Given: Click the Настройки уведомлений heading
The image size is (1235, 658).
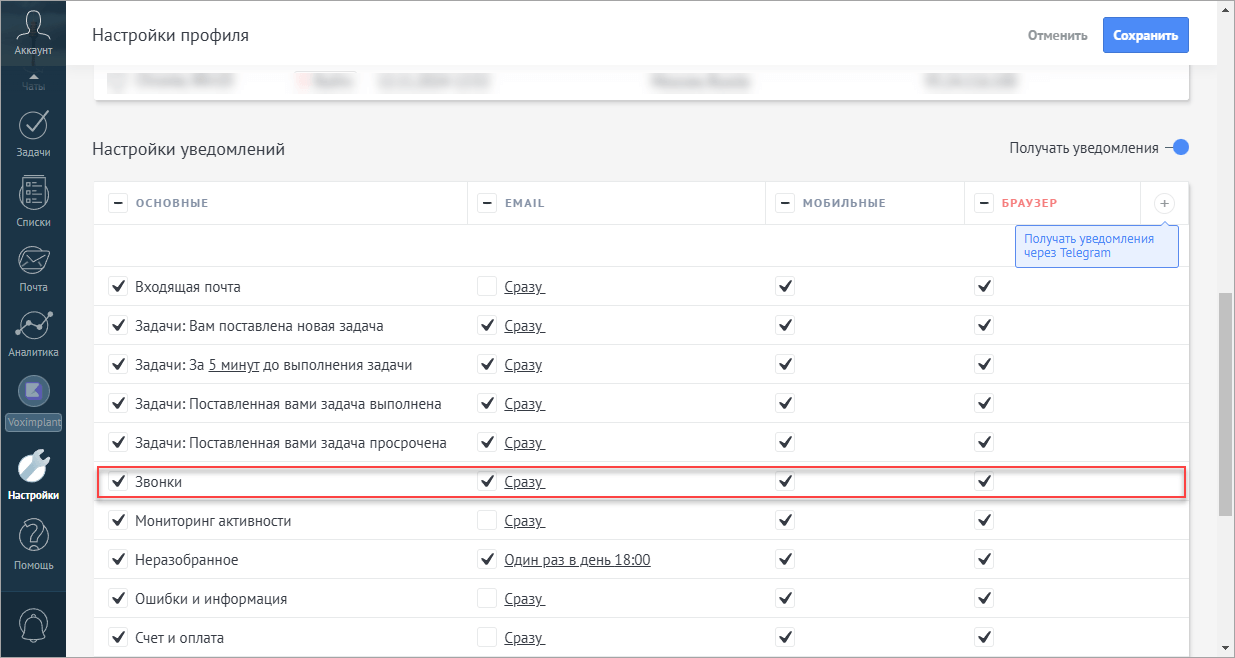Looking at the screenshot, I should coord(188,149).
